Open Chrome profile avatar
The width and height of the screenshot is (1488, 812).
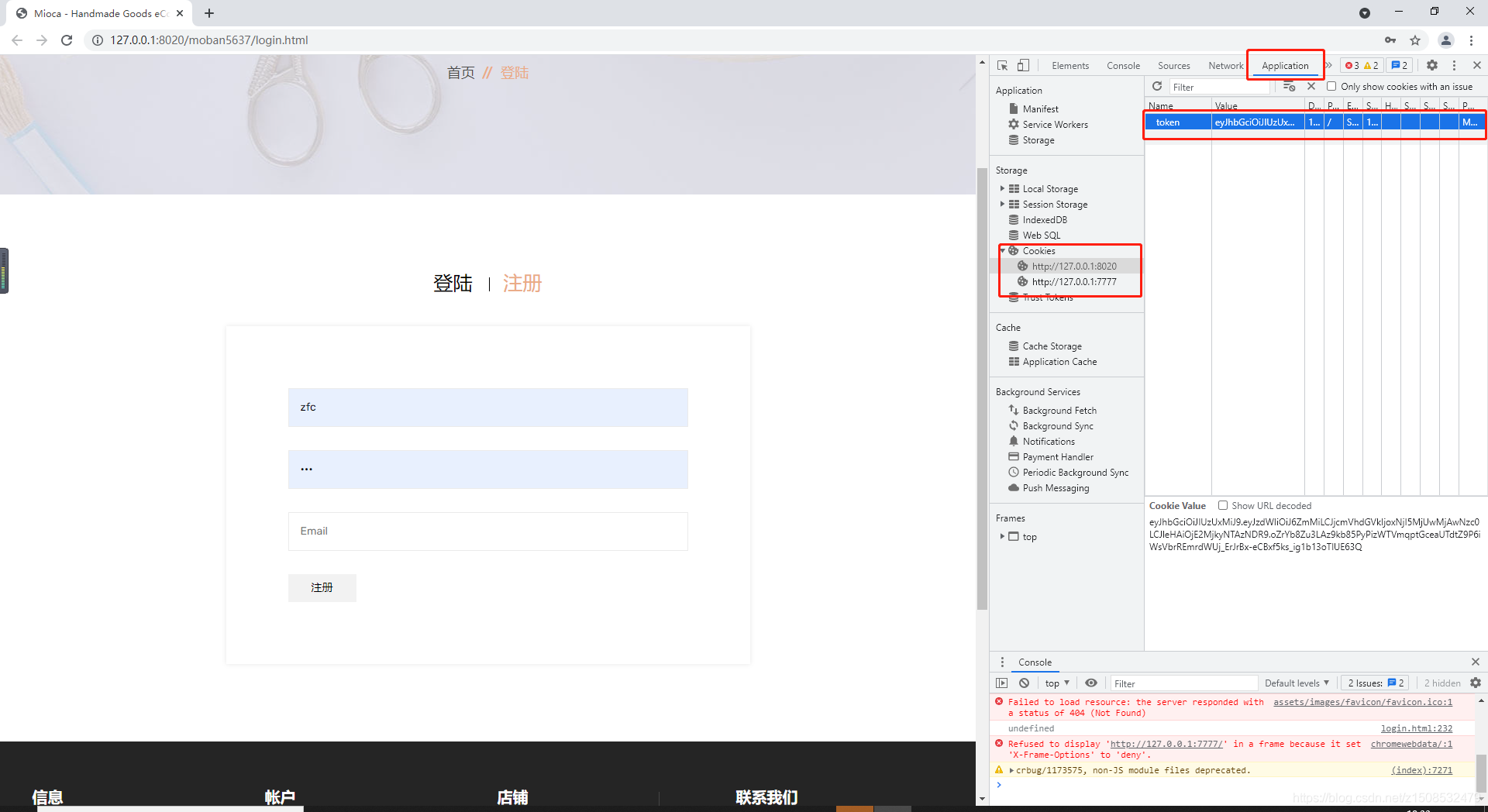click(x=1445, y=40)
